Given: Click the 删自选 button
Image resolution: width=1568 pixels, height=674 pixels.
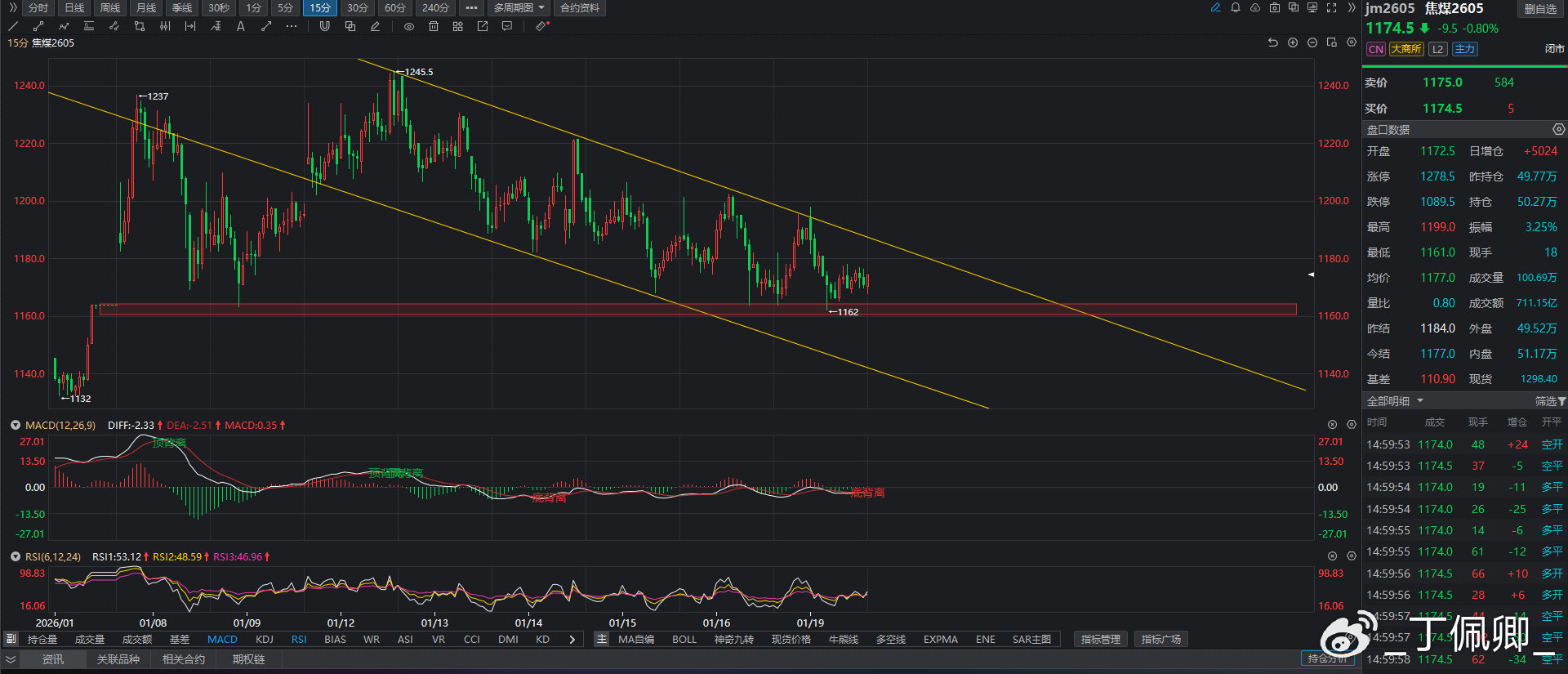Looking at the screenshot, I should coord(1540,9).
